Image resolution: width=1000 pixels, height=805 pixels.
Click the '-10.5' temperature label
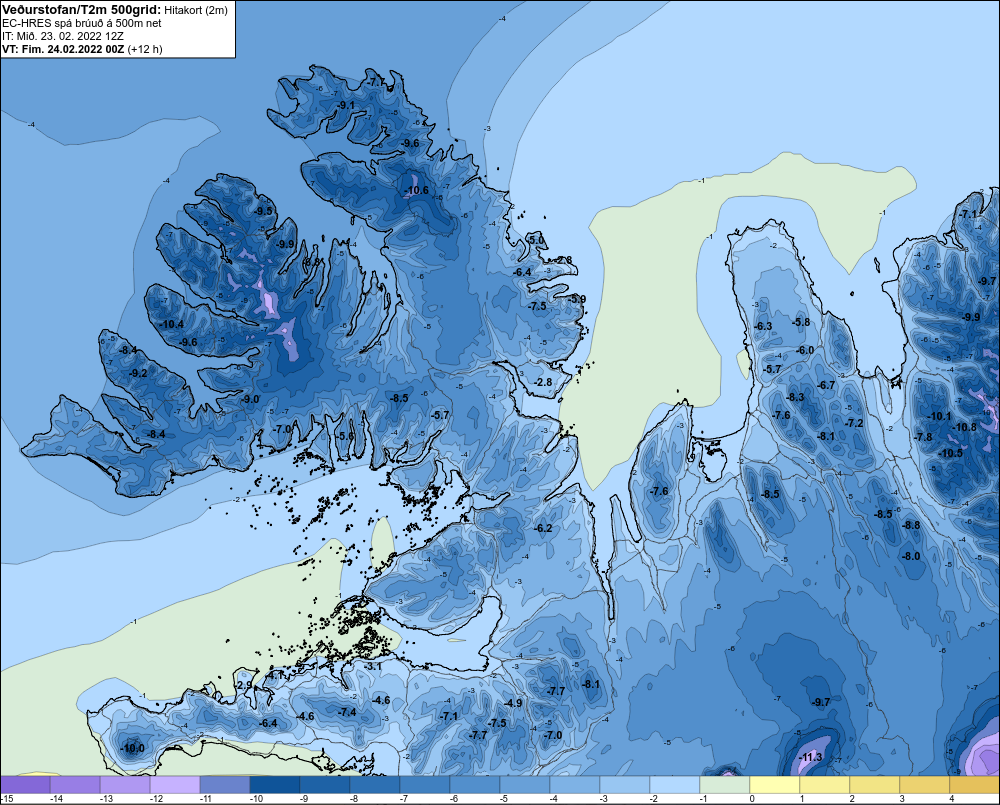tap(950, 453)
